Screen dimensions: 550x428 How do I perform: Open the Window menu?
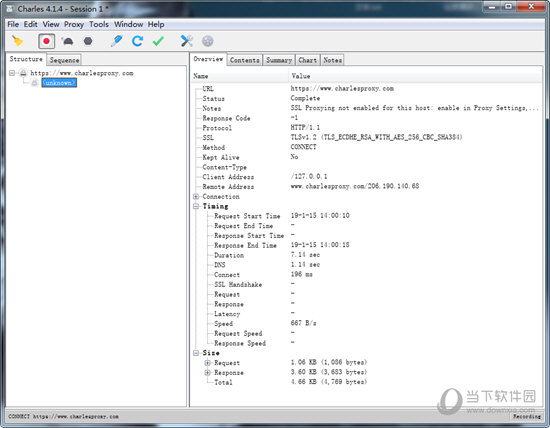pos(128,24)
